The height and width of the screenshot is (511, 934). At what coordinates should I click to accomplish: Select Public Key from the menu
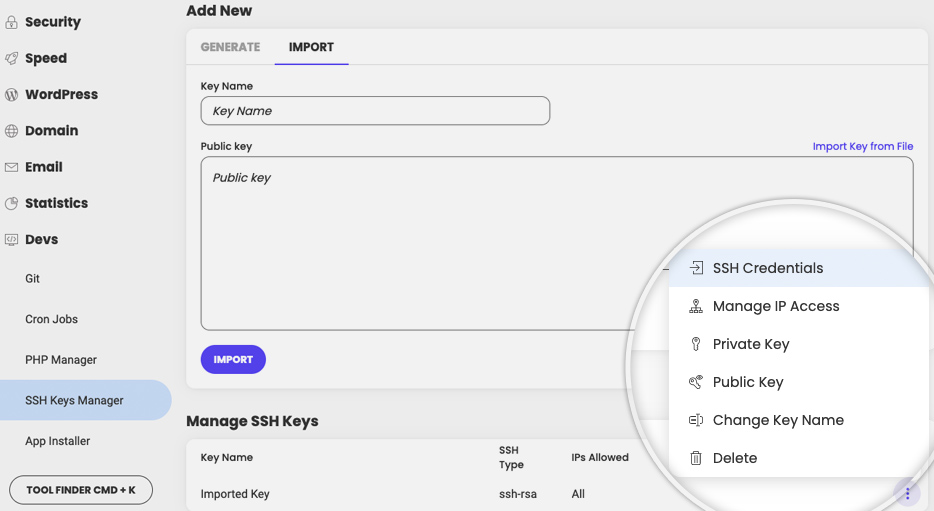798,382
